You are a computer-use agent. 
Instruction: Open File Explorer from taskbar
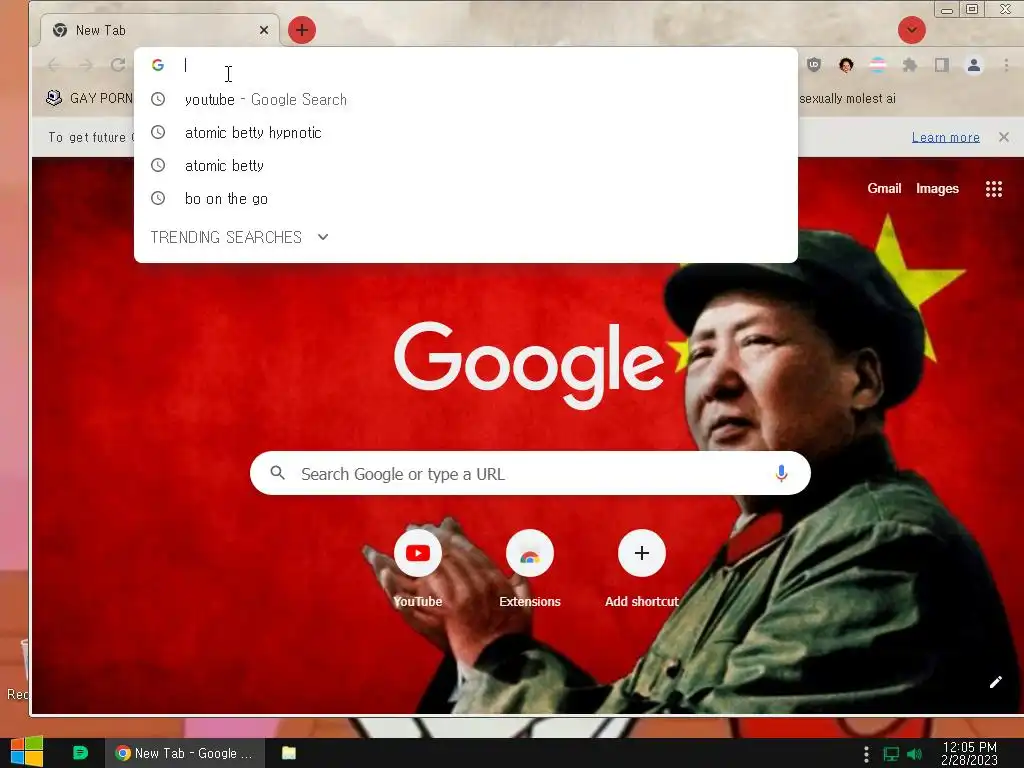tap(289, 753)
